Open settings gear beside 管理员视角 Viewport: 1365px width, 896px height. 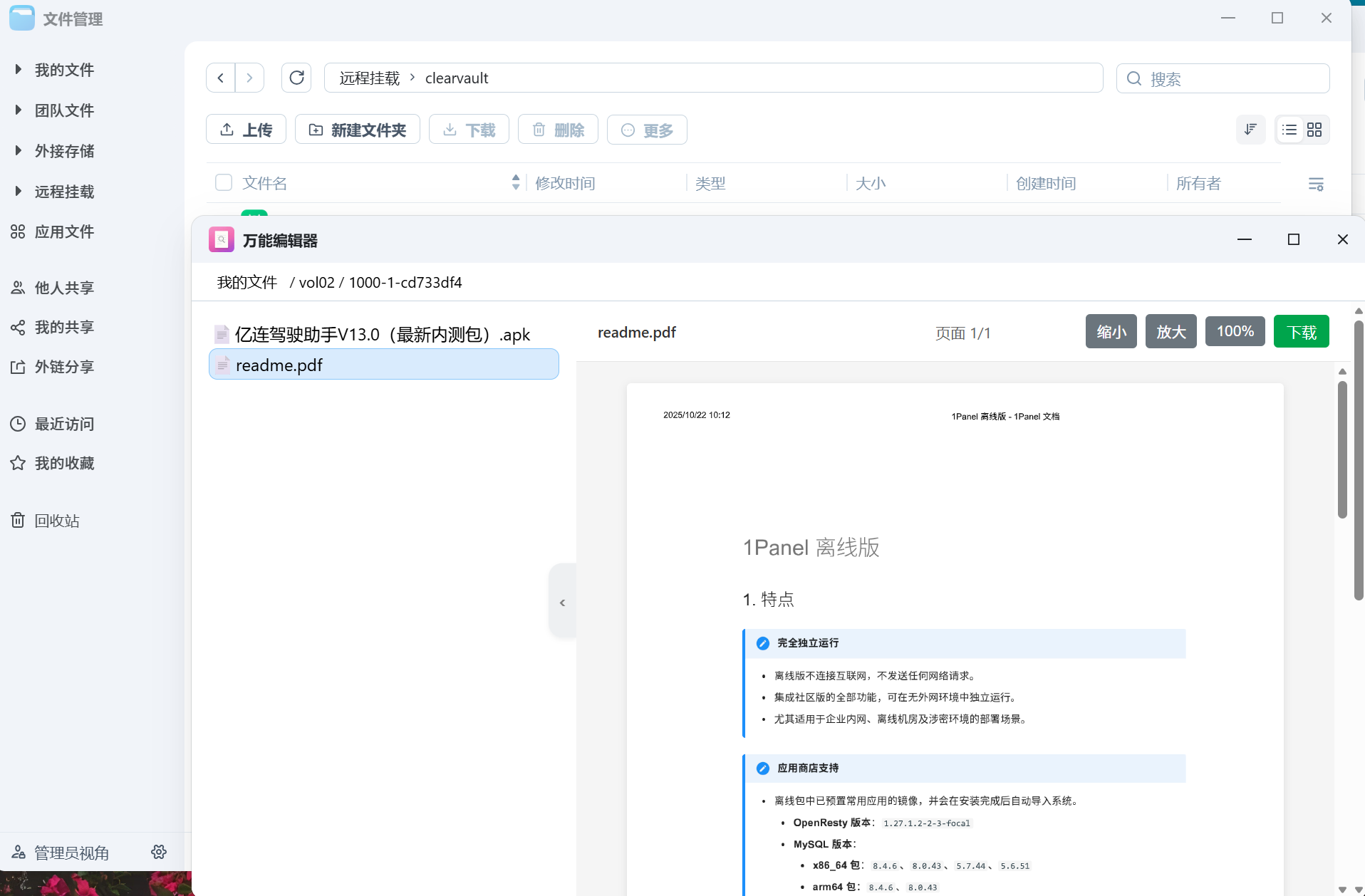point(159,852)
